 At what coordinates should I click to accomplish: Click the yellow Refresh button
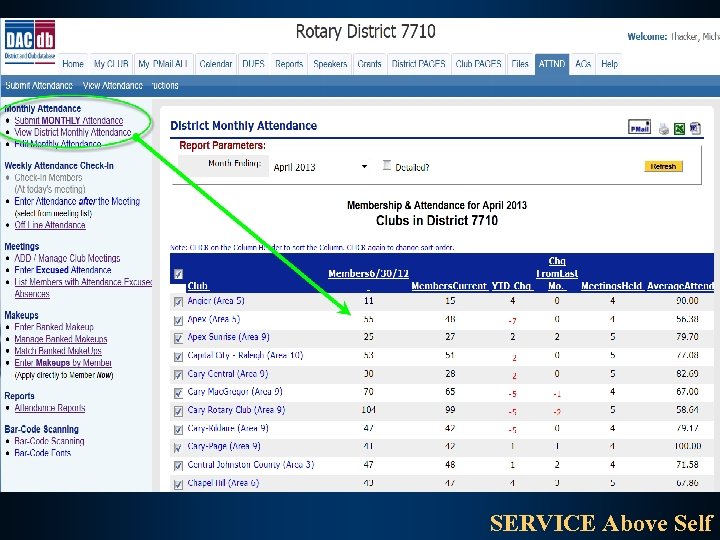pos(663,166)
